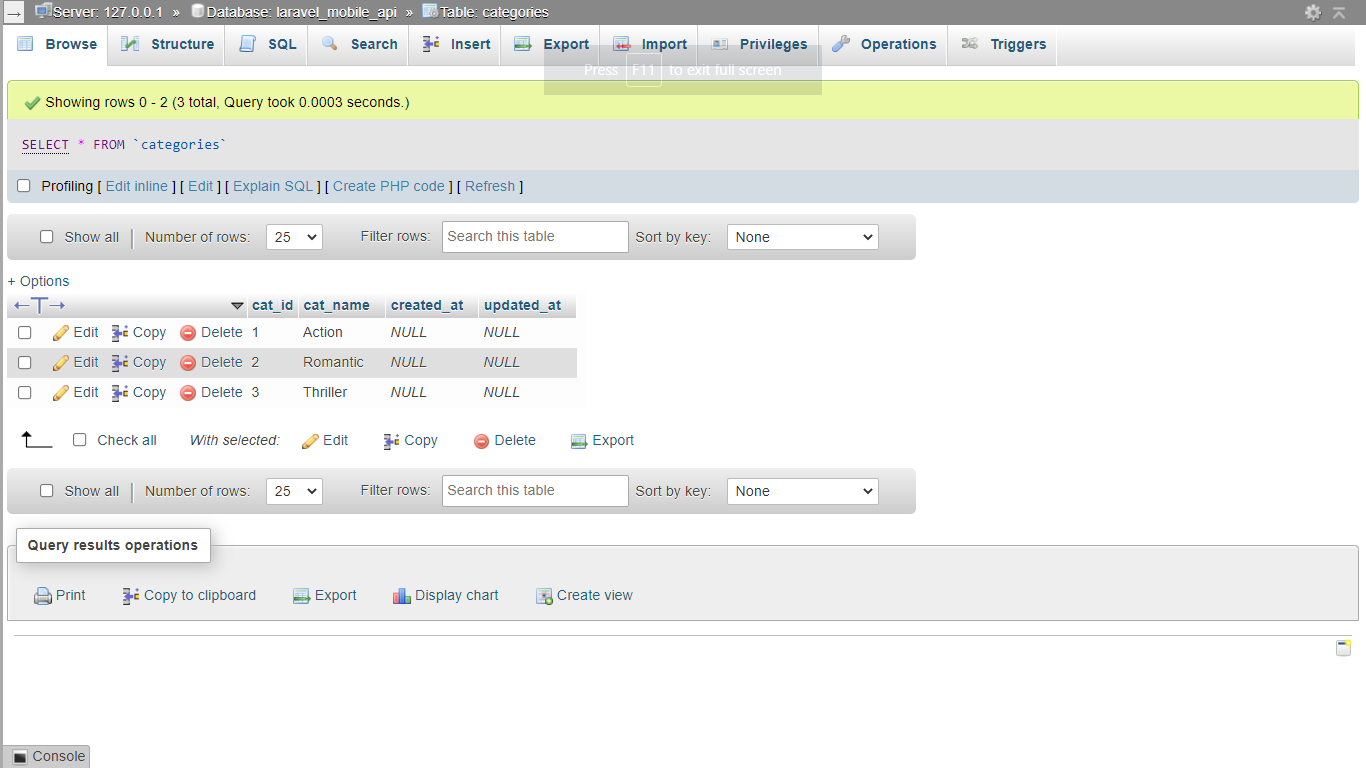
Task: Click the Display chart icon
Action: (402, 596)
